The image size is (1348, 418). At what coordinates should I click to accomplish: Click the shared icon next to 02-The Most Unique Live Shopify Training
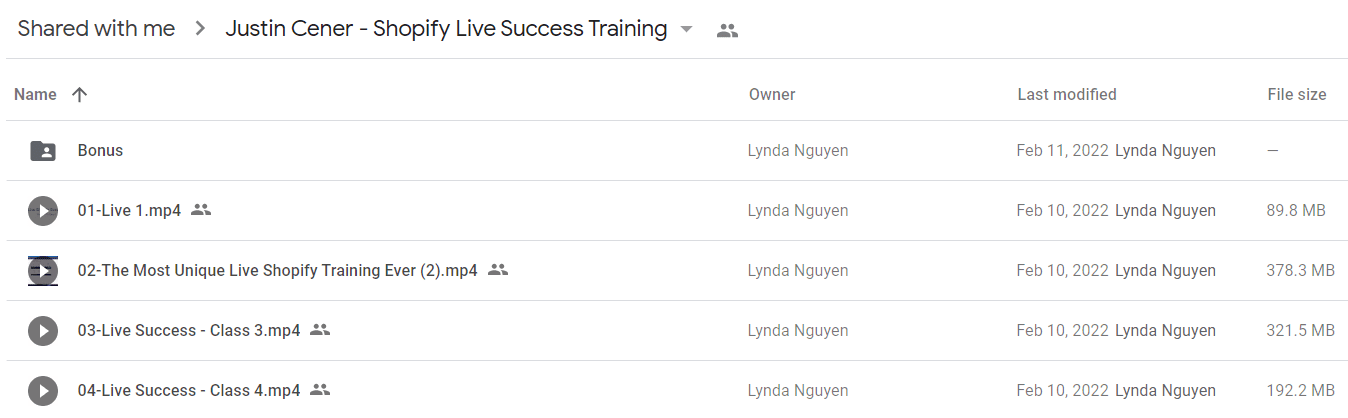click(x=498, y=270)
